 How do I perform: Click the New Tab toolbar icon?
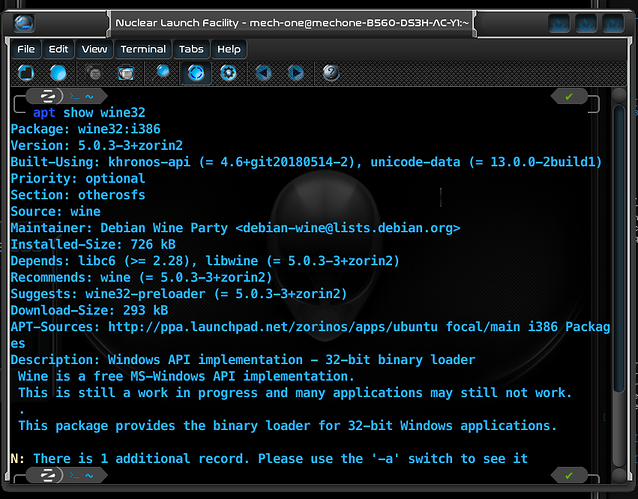click(26, 73)
